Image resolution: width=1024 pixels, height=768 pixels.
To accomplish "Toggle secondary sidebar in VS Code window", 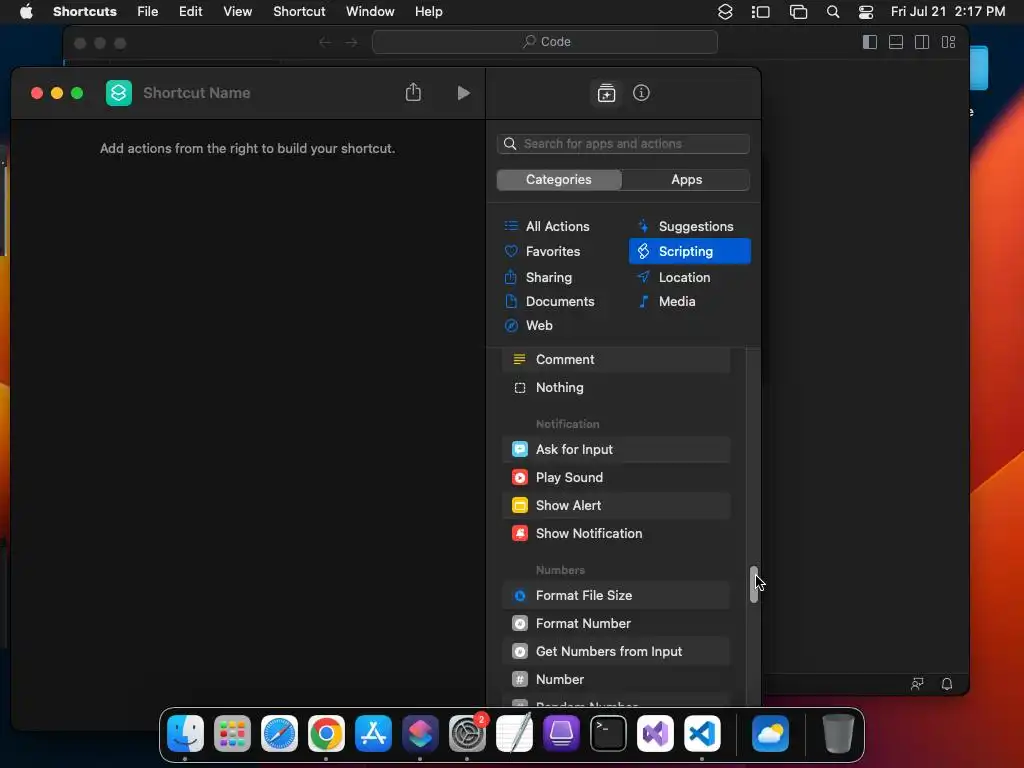I will coord(922,42).
